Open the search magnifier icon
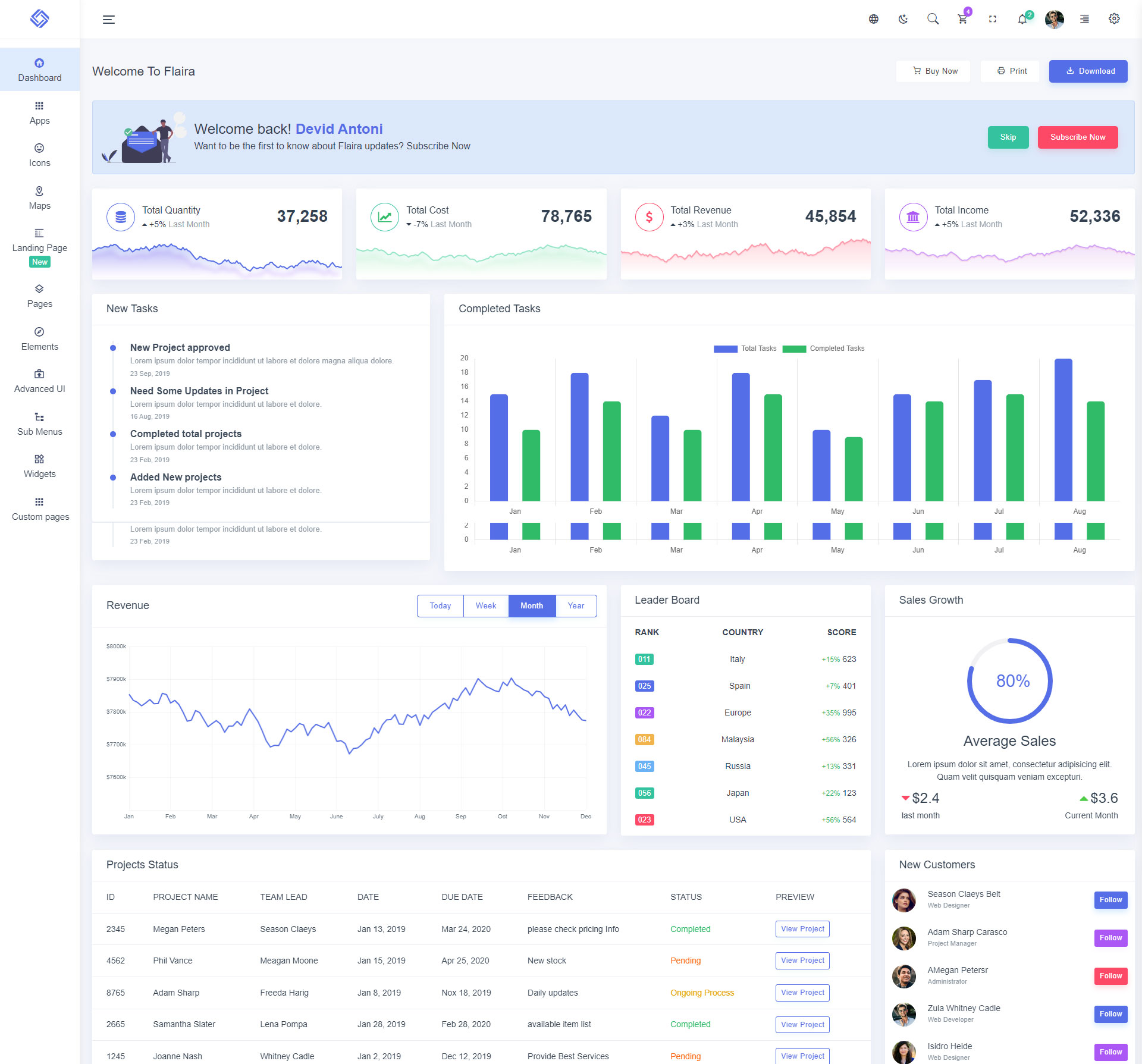 click(x=933, y=19)
